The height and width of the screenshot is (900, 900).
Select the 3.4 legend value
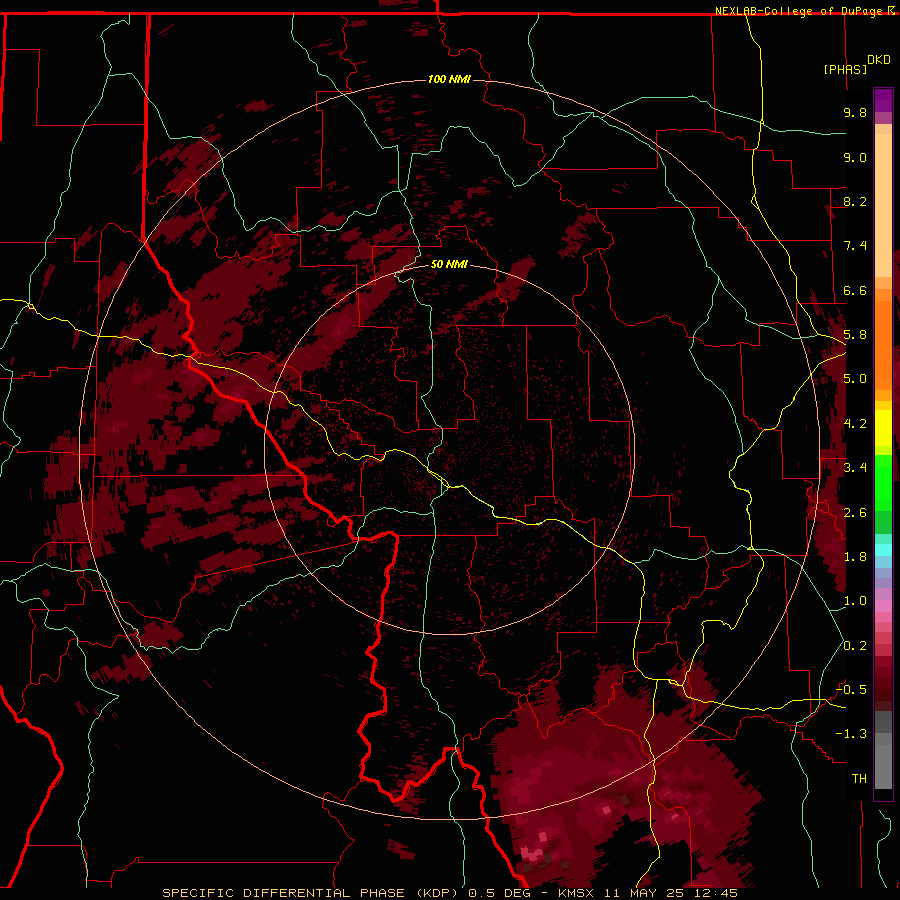click(x=855, y=468)
